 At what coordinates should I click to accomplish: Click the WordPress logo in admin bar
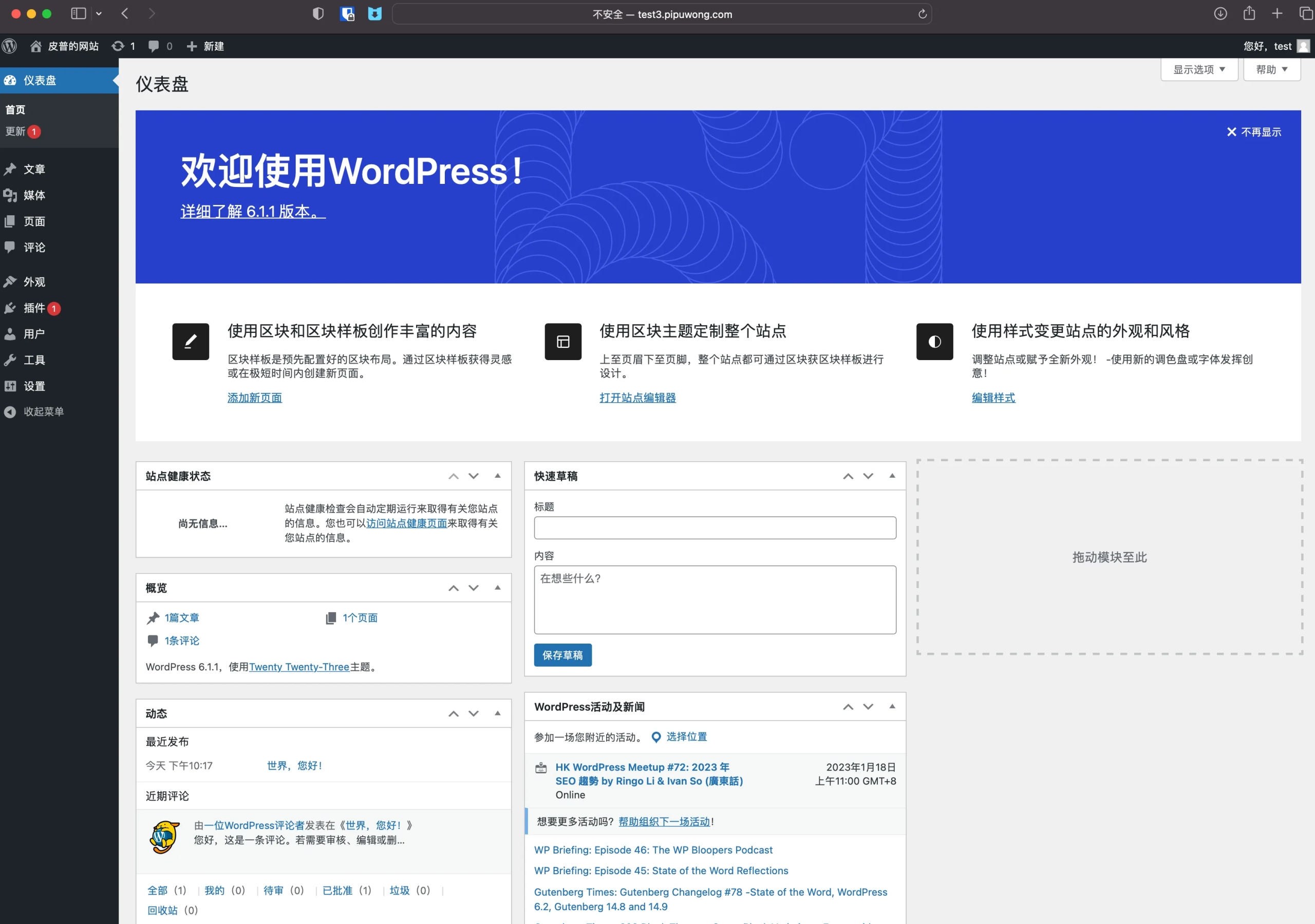(10, 46)
